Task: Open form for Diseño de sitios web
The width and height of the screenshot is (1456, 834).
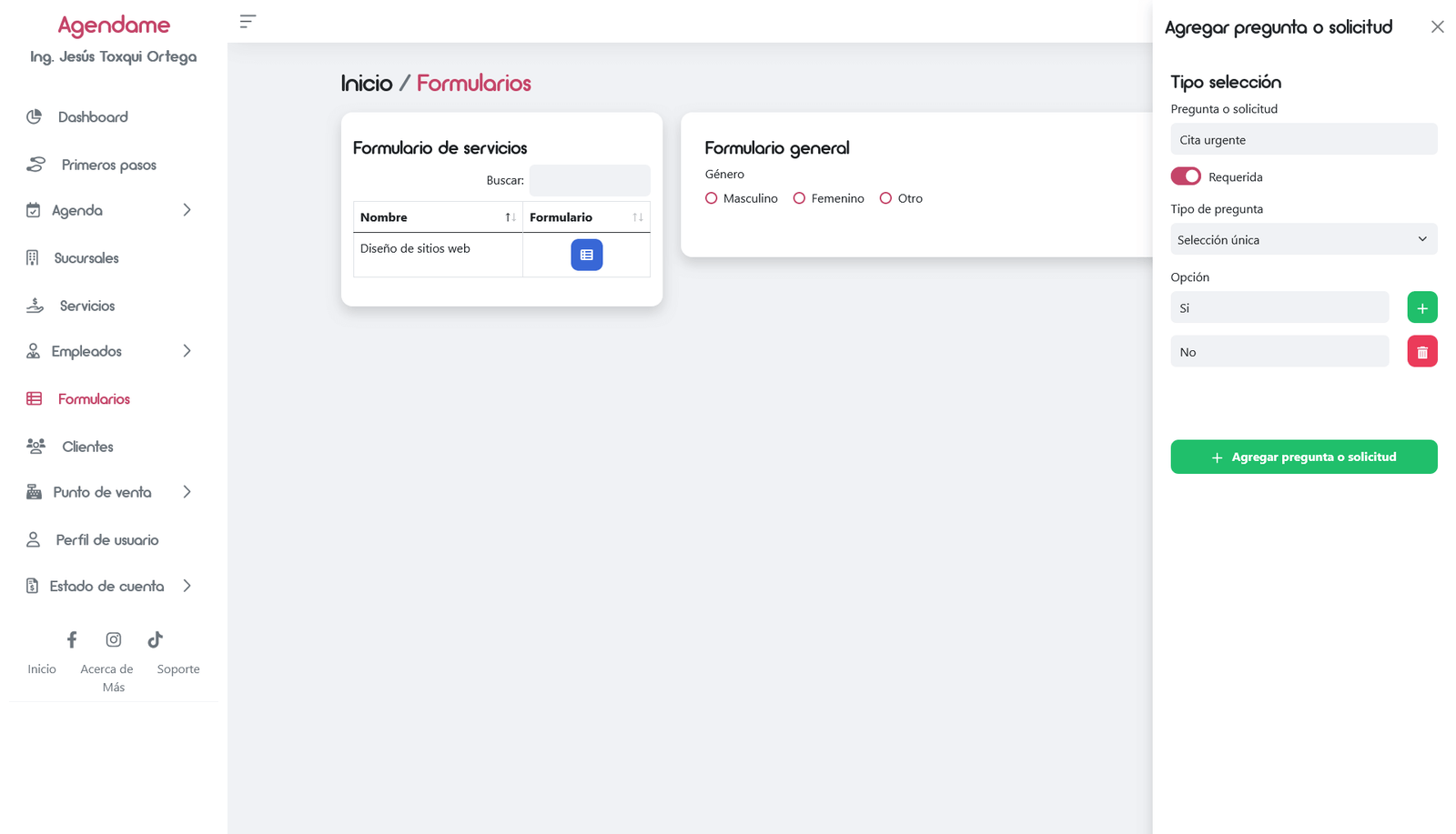Action: pyautogui.click(x=586, y=255)
